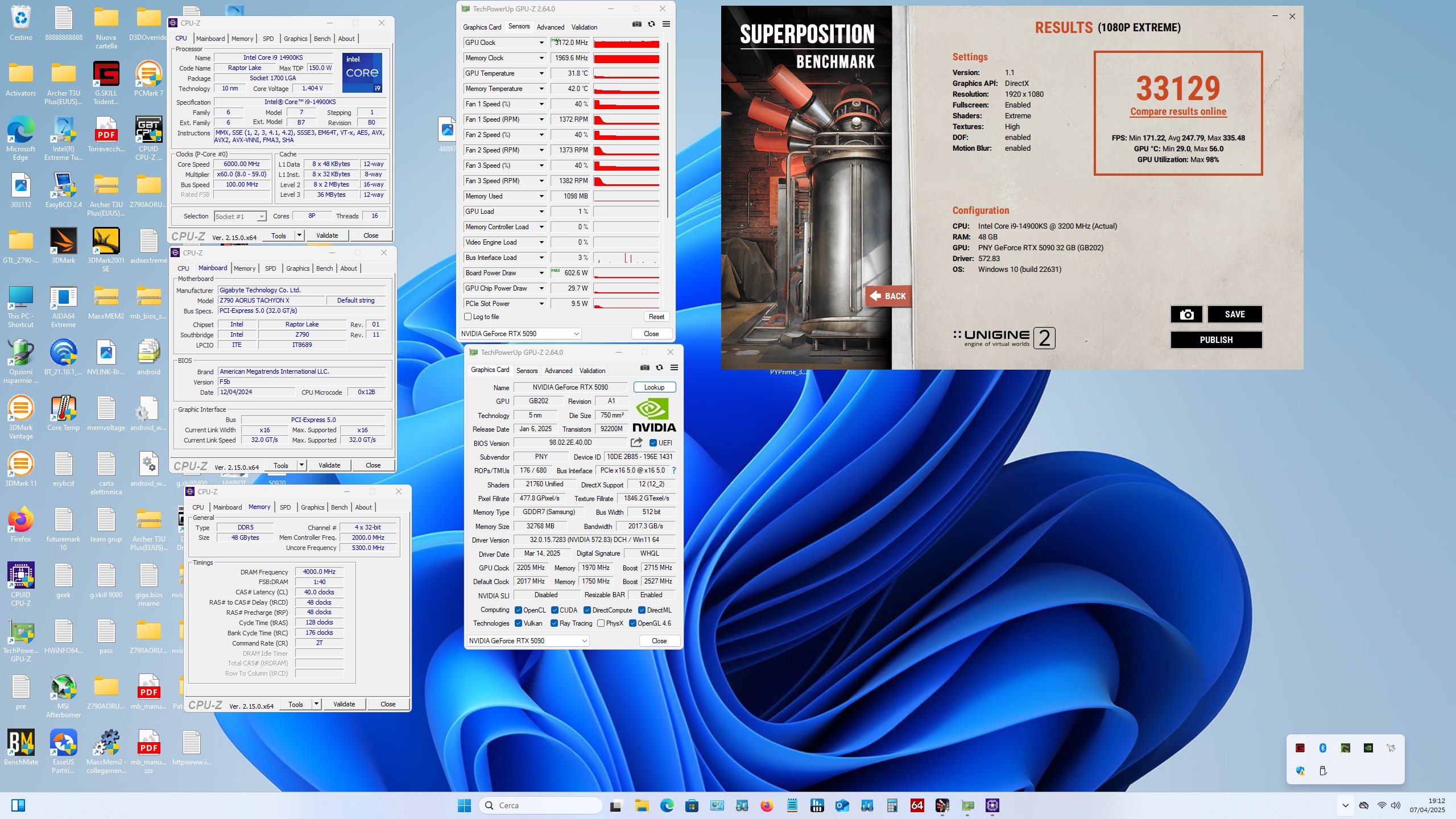Viewport: 1456px width, 819px height.
Task: Open the MSI Afterburner desktop icon
Action: [x=64, y=696]
